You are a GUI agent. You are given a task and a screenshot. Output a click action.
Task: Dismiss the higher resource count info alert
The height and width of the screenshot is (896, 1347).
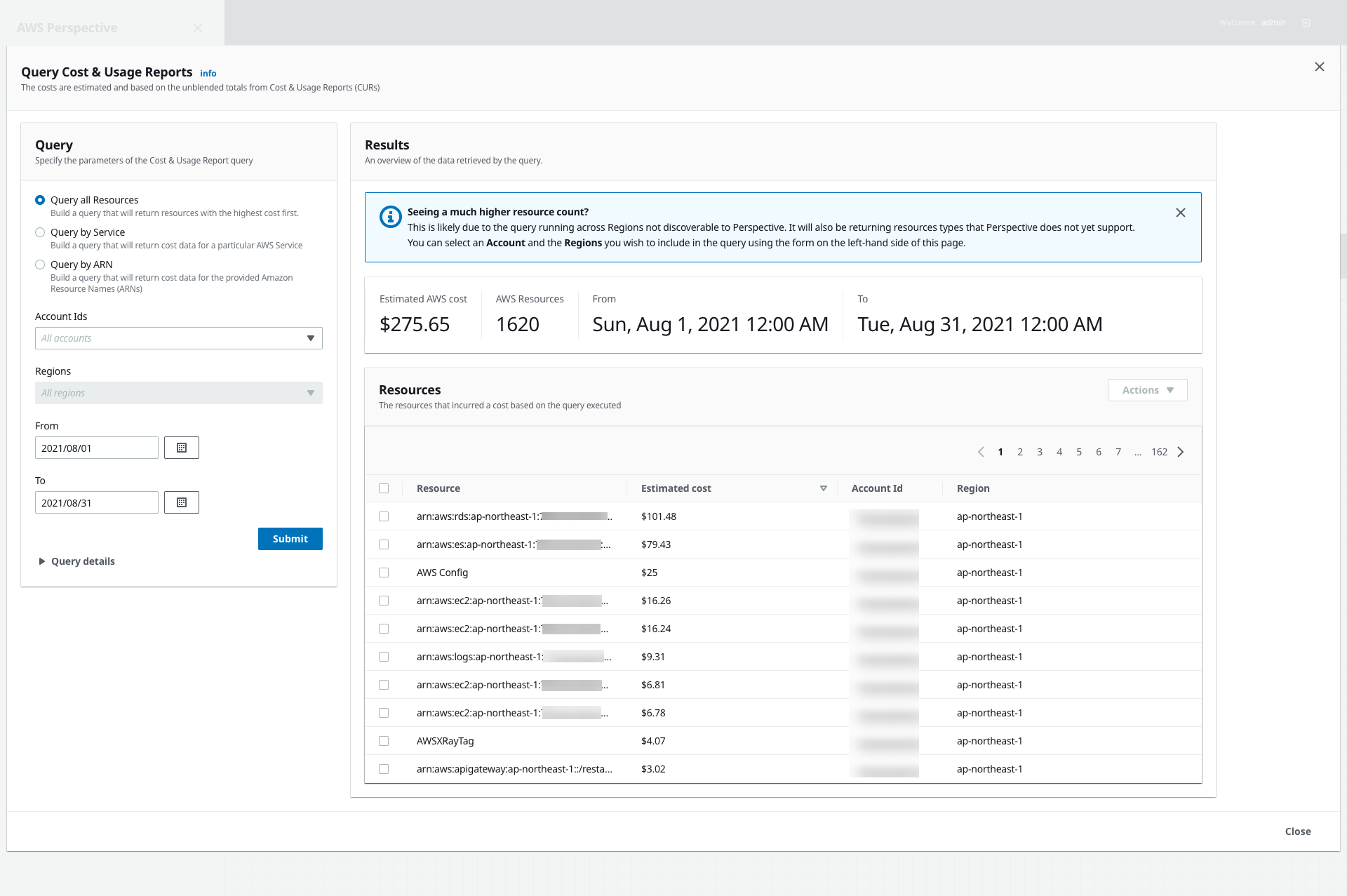coord(1181,213)
